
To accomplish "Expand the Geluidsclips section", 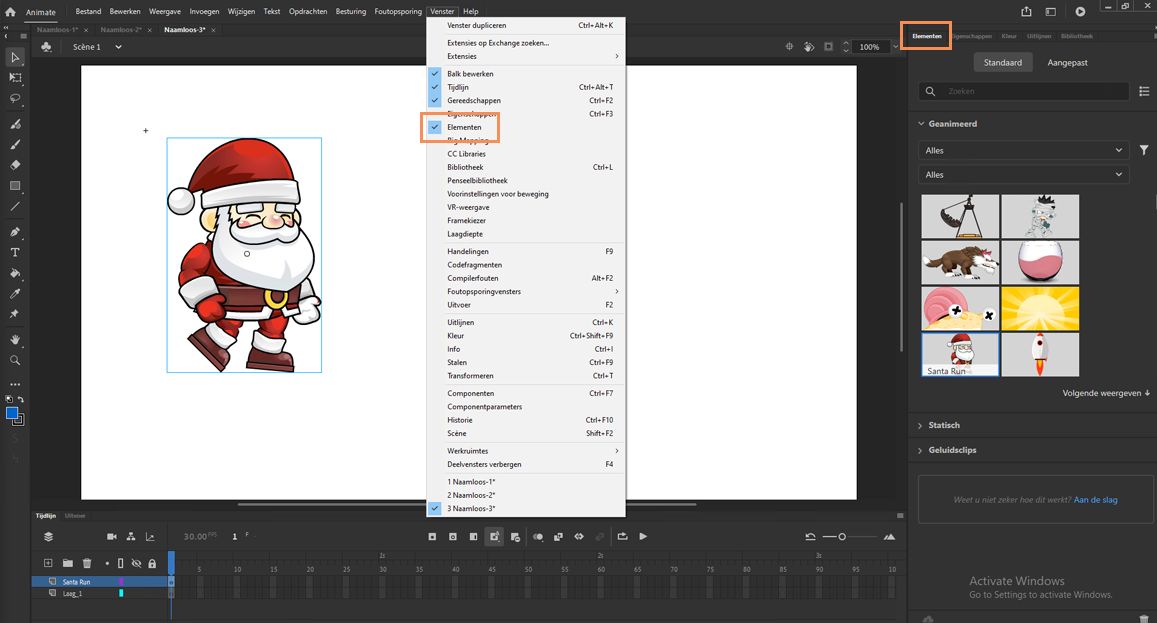I will pyautogui.click(x=920, y=450).
